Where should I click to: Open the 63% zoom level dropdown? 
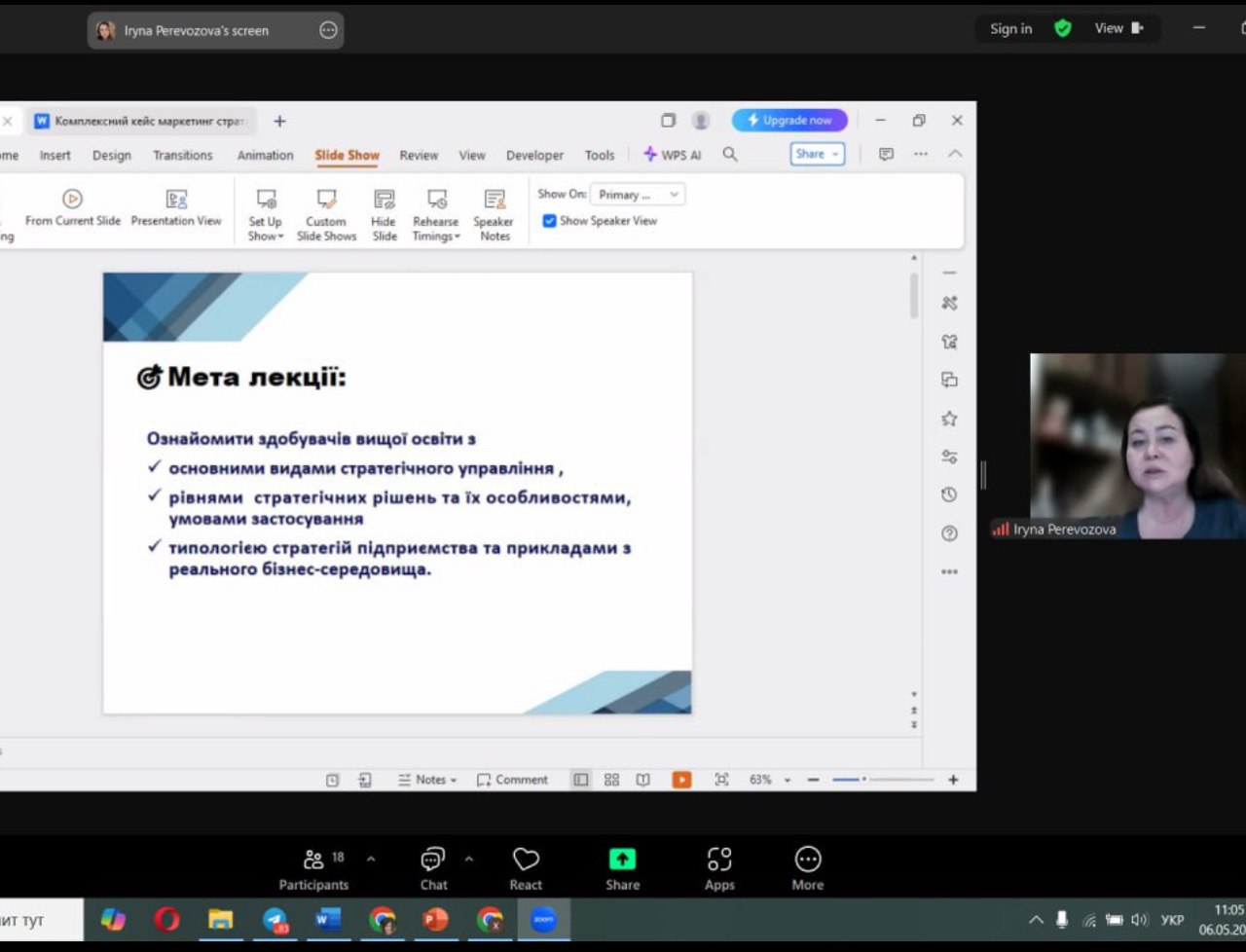(x=770, y=780)
